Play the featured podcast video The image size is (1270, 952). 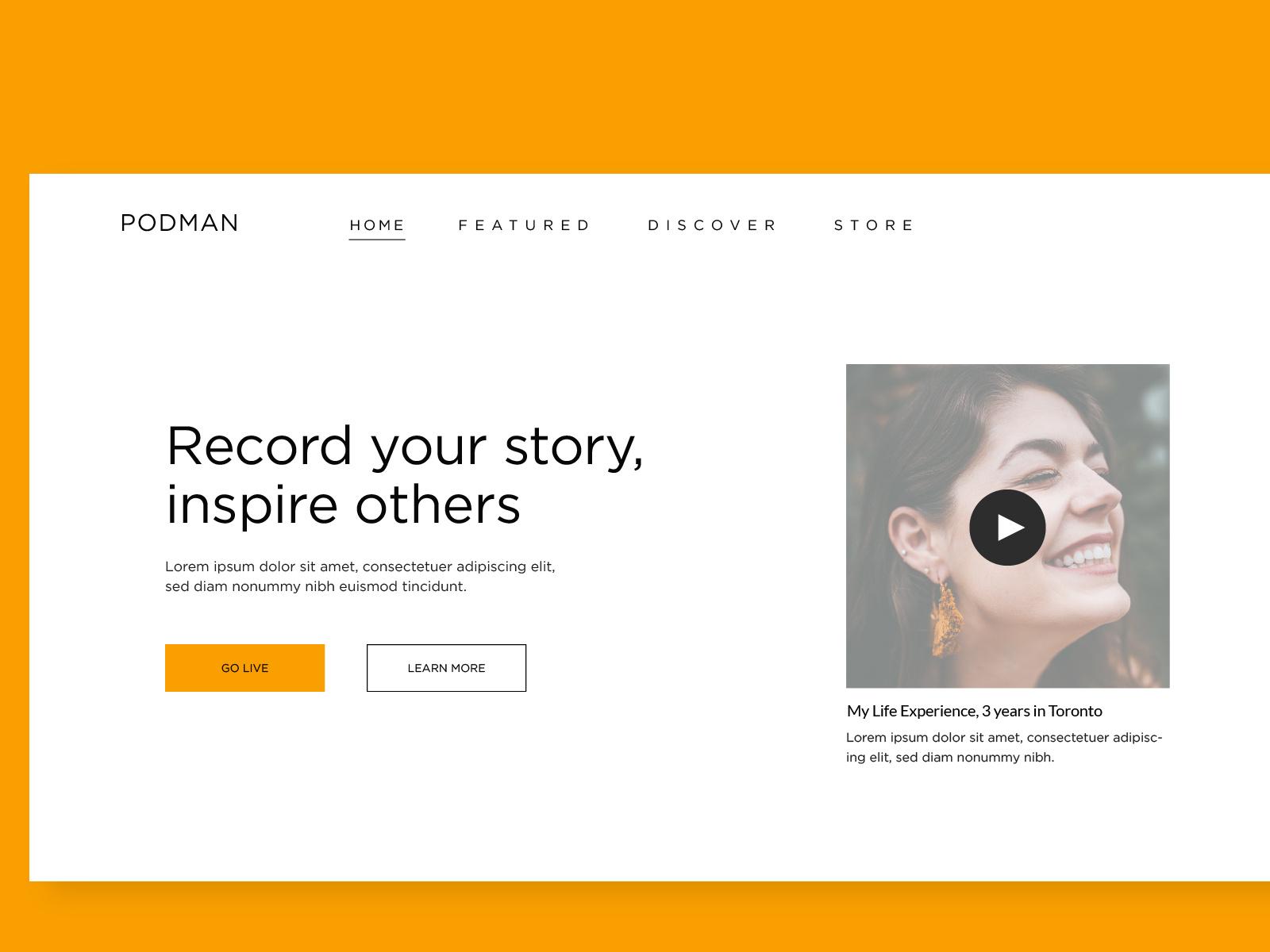pyautogui.click(x=1007, y=528)
